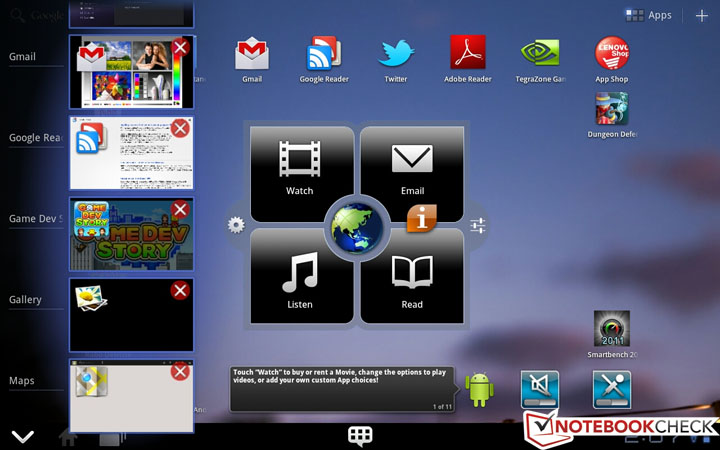Tap the plus add-to-home button
The image size is (720, 450).
(x=702, y=16)
